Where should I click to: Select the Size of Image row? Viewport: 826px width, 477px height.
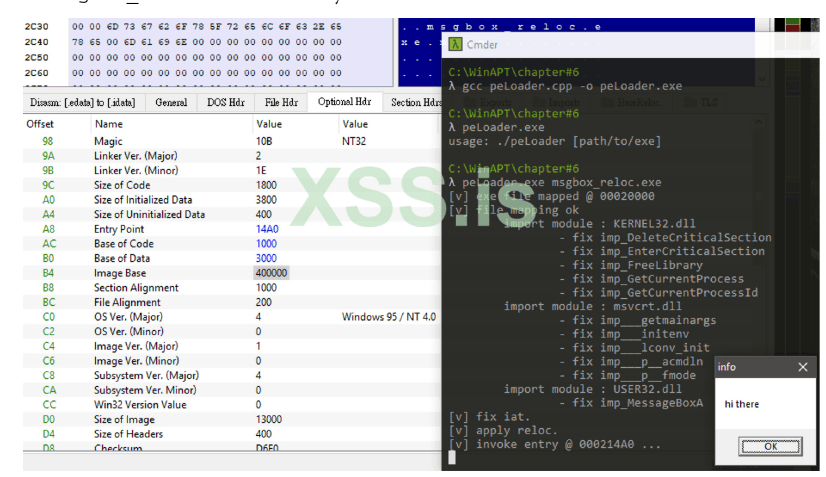(230, 420)
